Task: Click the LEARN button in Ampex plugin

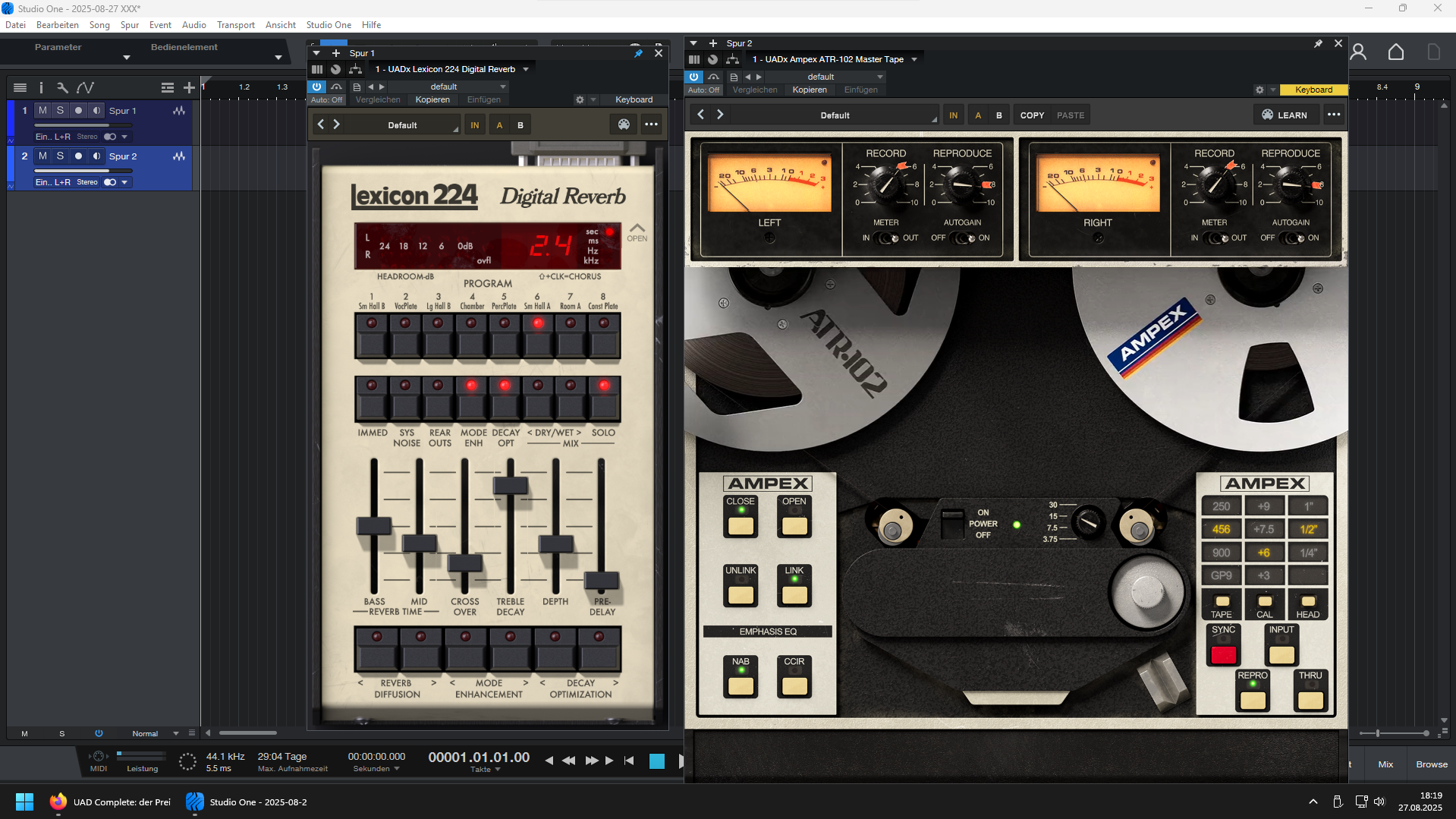Action: pyautogui.click(x=1285, y=115)
